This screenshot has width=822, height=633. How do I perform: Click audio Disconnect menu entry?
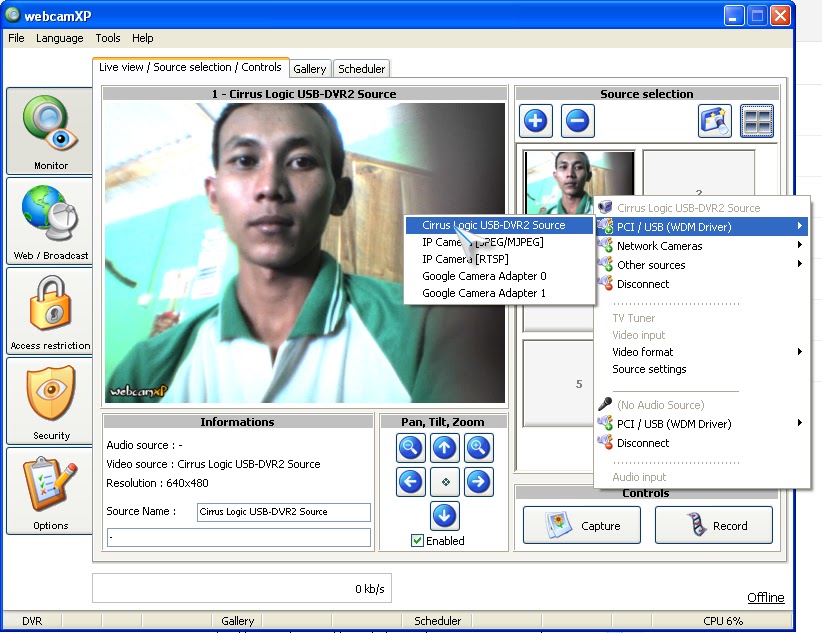[701, 443]
